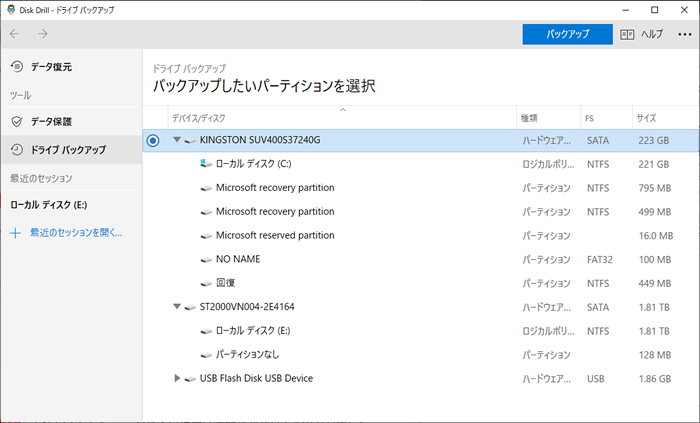Select the NO NAME partition
700x423 pixels.
pos(421,259)
